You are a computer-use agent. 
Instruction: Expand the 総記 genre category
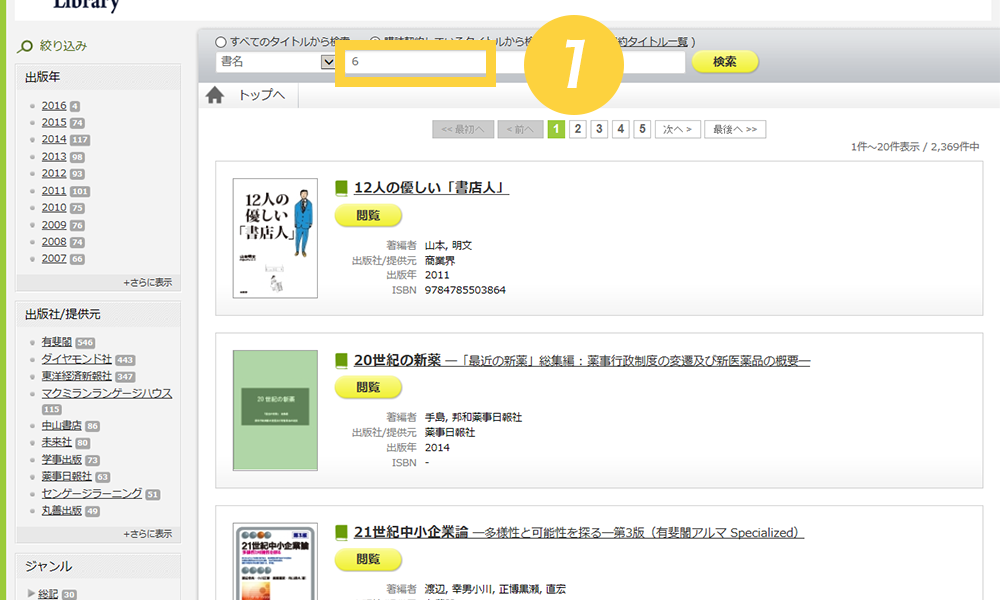point(31,594)
